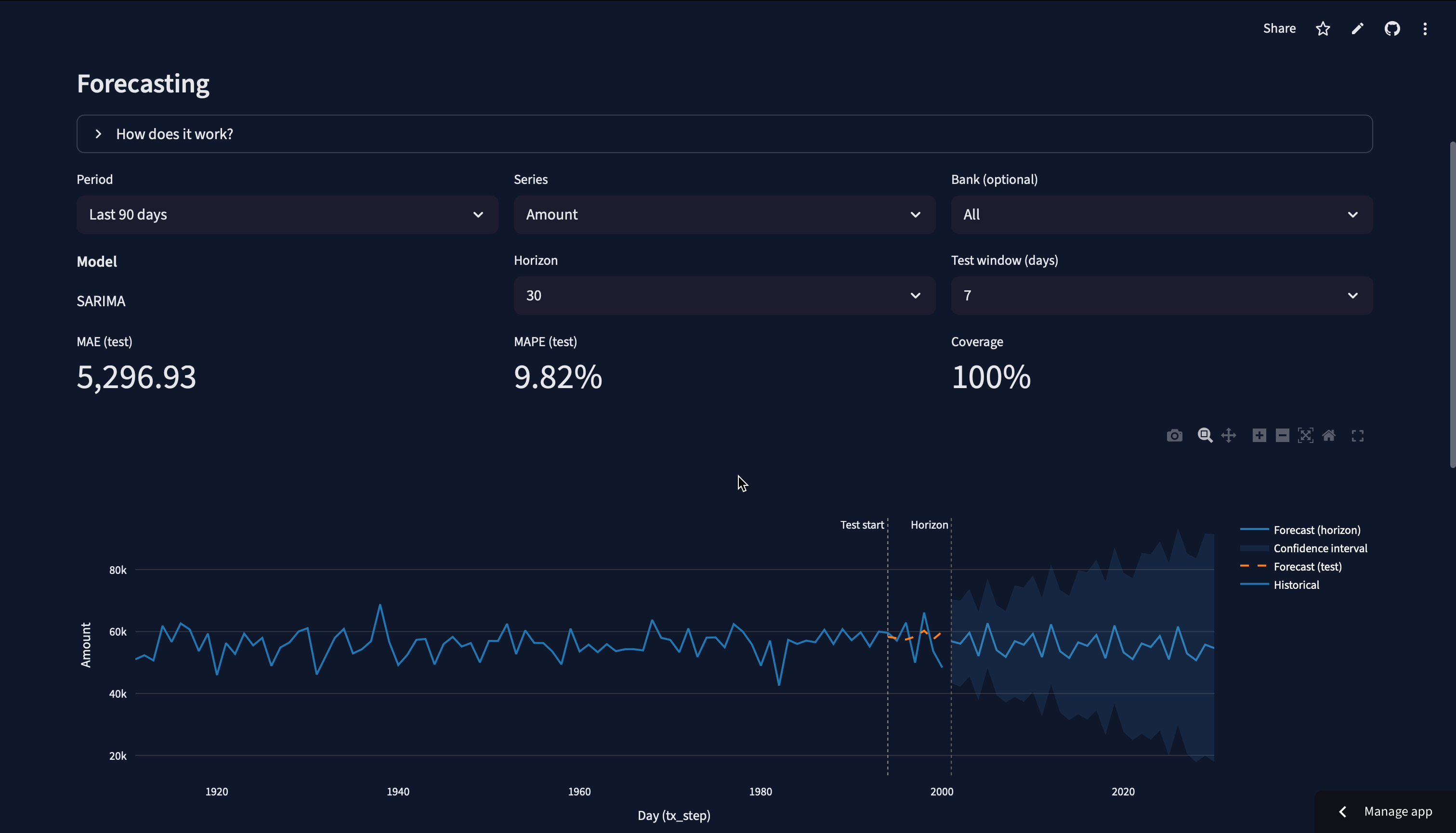Activate the pan tool in the chart toolbar

tap(1228, 436)
